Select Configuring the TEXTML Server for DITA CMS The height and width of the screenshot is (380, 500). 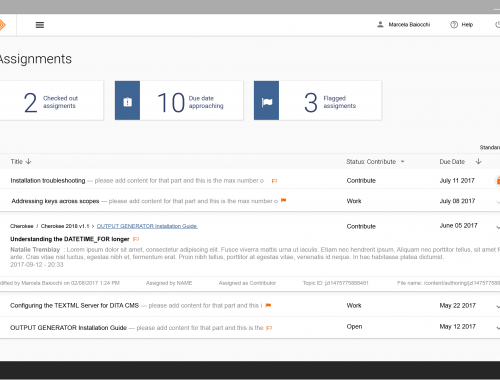(x=74, y=306)
